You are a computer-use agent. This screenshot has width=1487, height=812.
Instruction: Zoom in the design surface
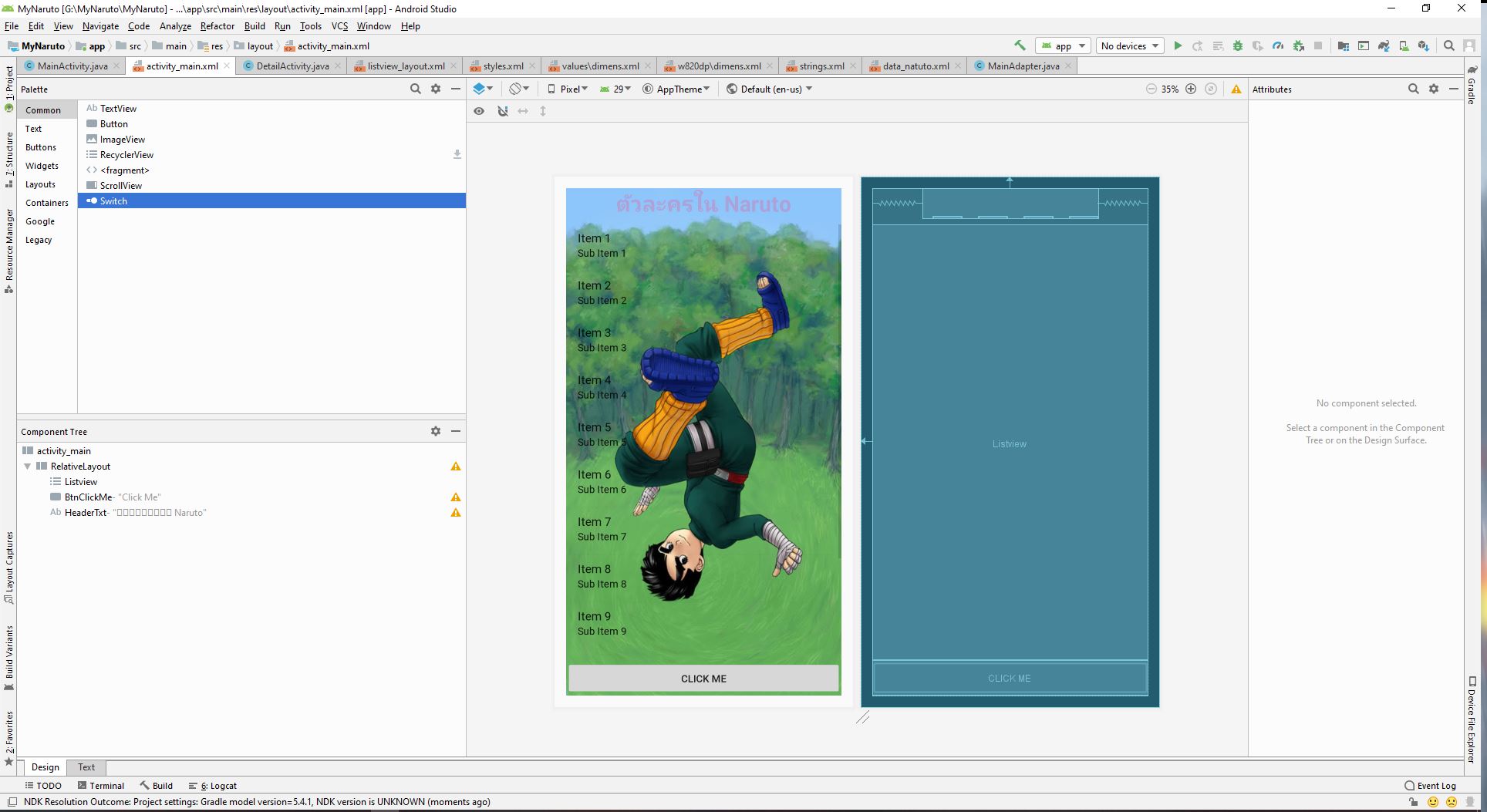click(1191, 89)
